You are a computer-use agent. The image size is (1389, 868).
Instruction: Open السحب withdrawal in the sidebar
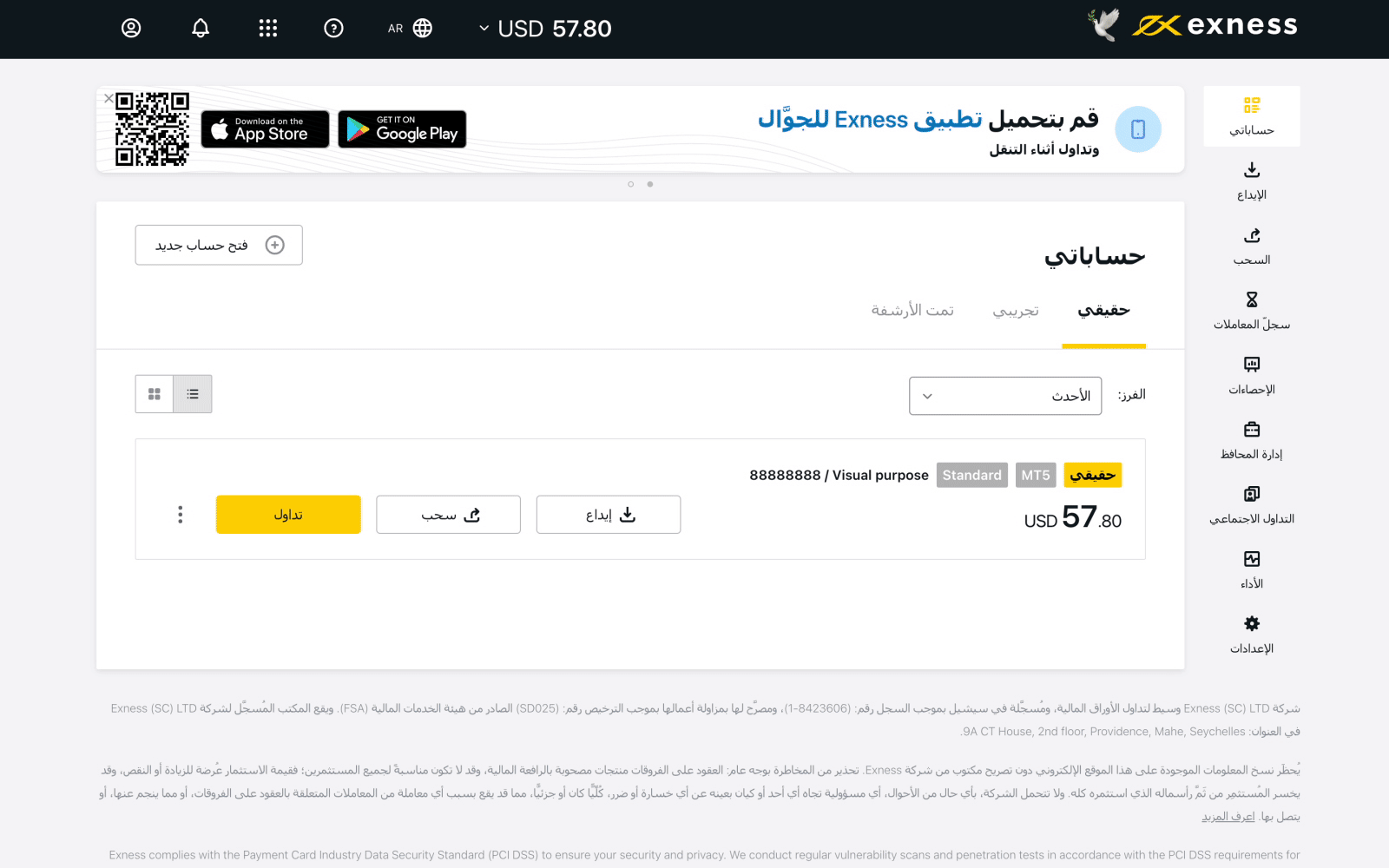1252,246
